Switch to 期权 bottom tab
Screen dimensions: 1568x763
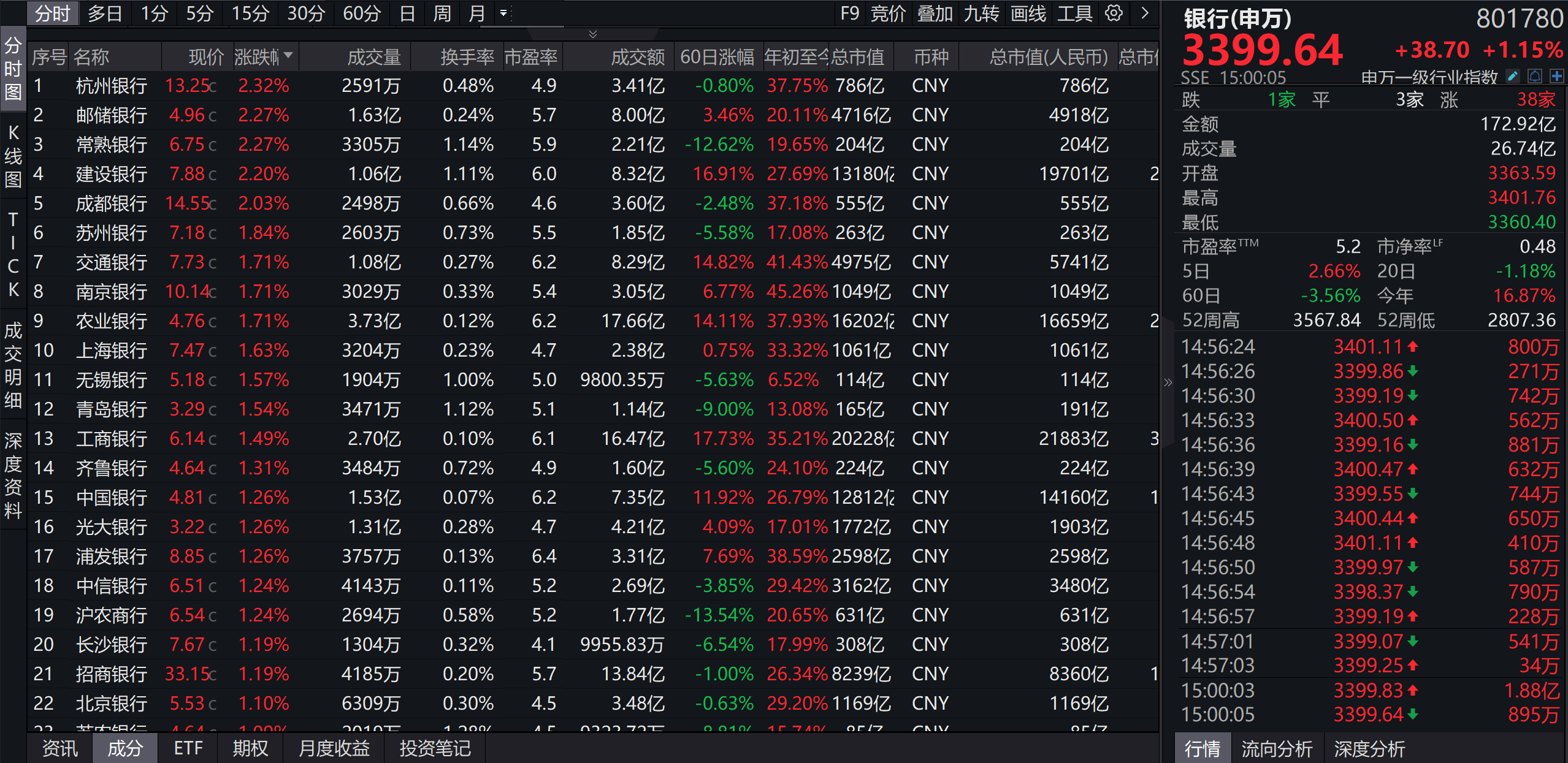pyautogui.click(x=250, y=748)
